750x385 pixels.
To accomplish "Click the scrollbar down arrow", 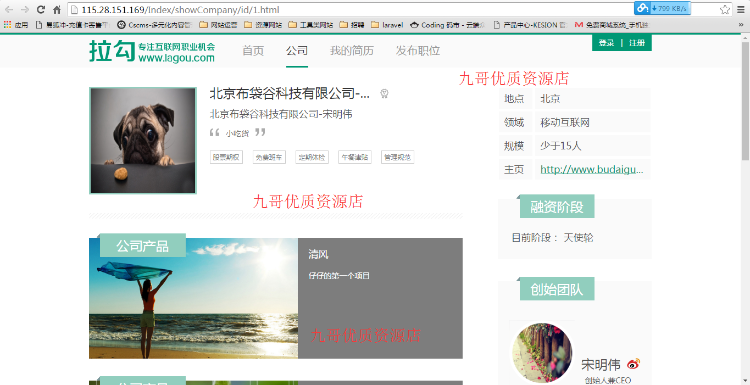I will point(745,381).
